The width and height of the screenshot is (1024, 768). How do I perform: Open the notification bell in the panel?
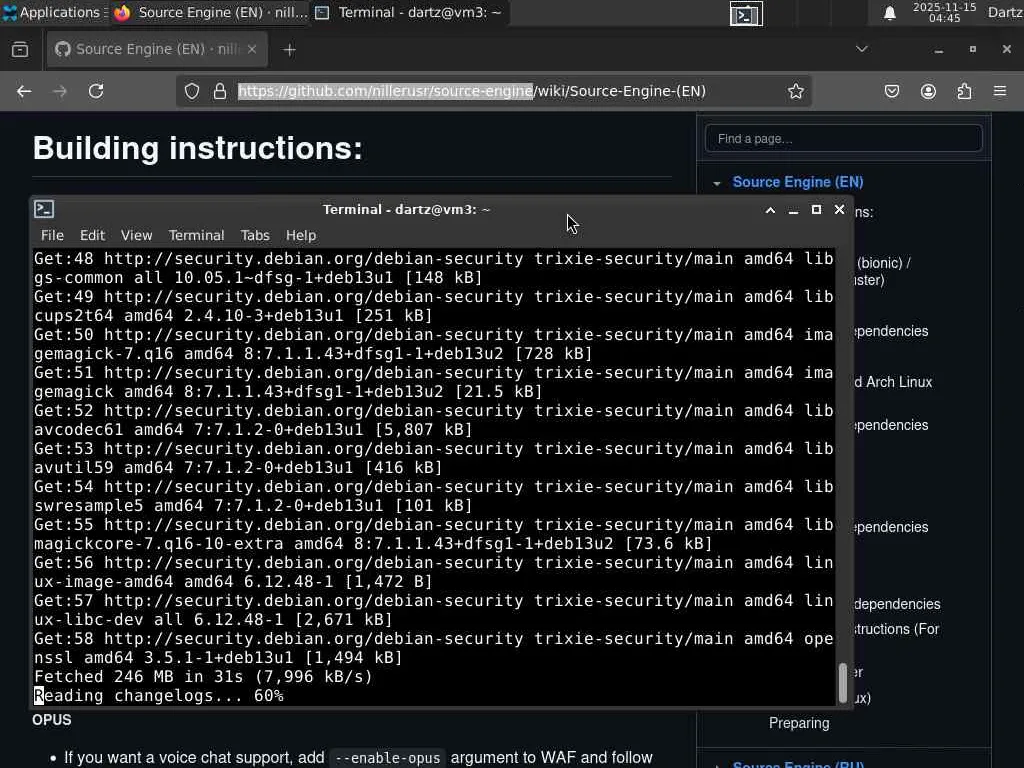click(x=889, y=13)
